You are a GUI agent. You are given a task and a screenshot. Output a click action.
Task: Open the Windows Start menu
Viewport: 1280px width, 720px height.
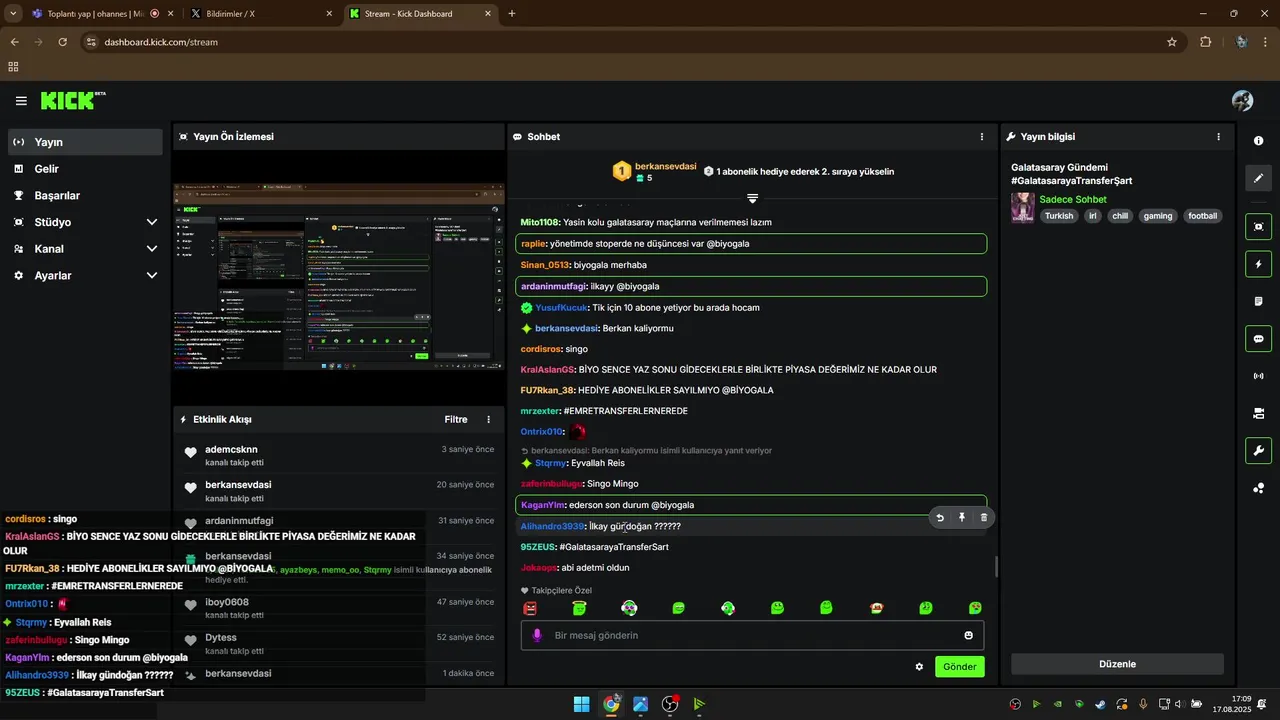[x=581, y=704]
